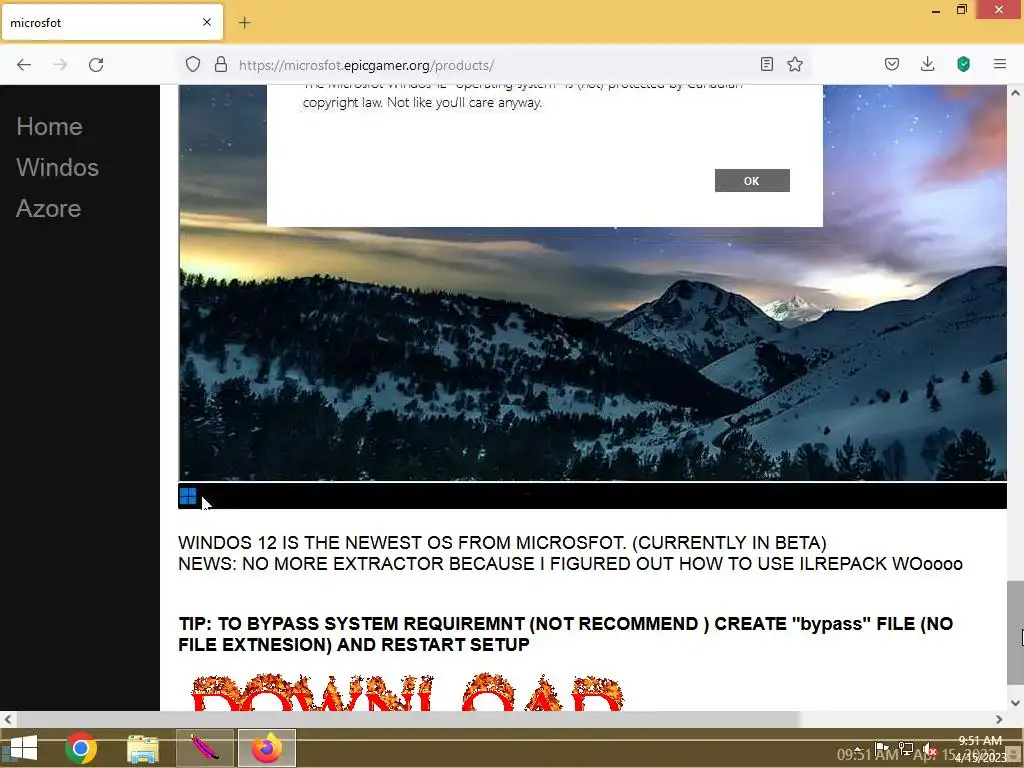Click the scroll up arrow
The width and height of the screenshot is (1024, 768).
click(1015, 93)
